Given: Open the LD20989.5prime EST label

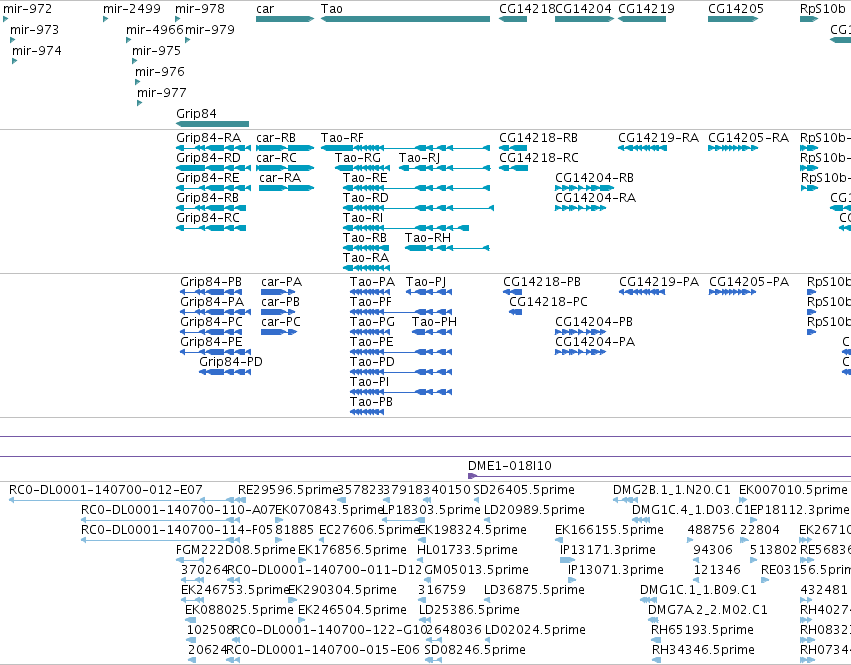Looking at the screenshot, I should pos(534,510).
